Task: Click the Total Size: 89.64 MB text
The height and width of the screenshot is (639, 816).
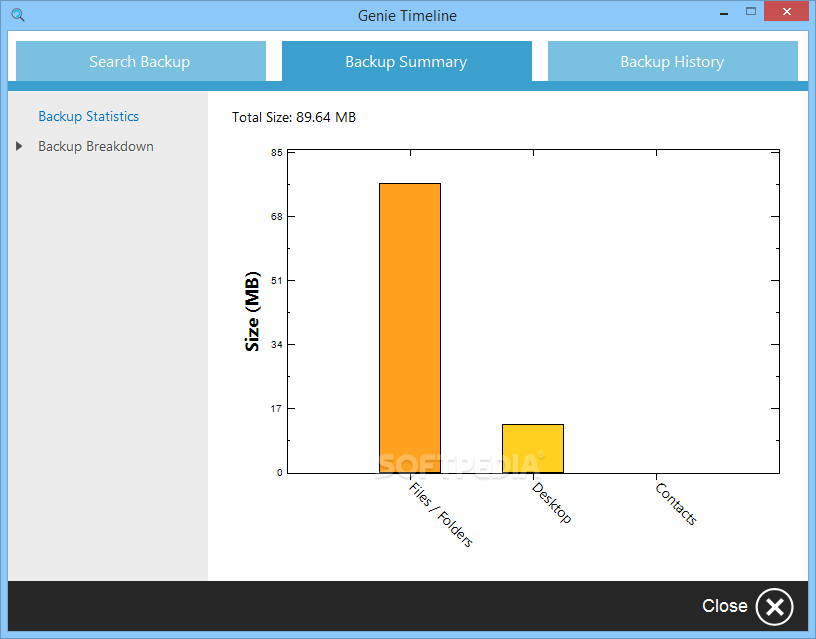Action: [294, 117]
